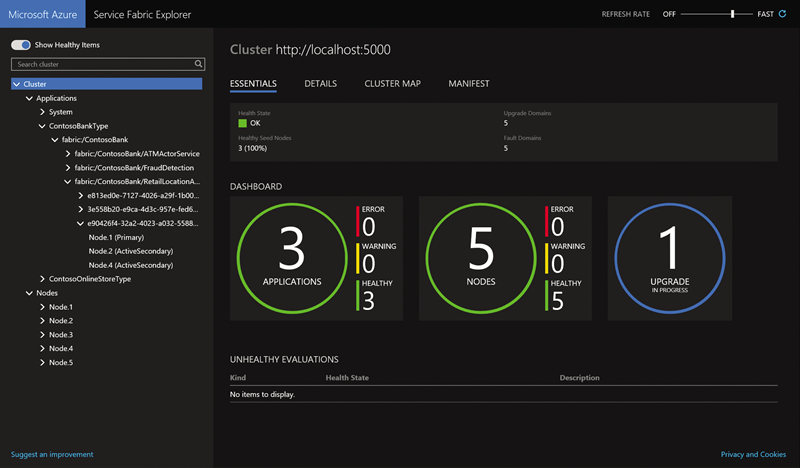This screenshot has width=800, height=468.
Task: Click the nodes ERROR count
Action: click(558, 227)
